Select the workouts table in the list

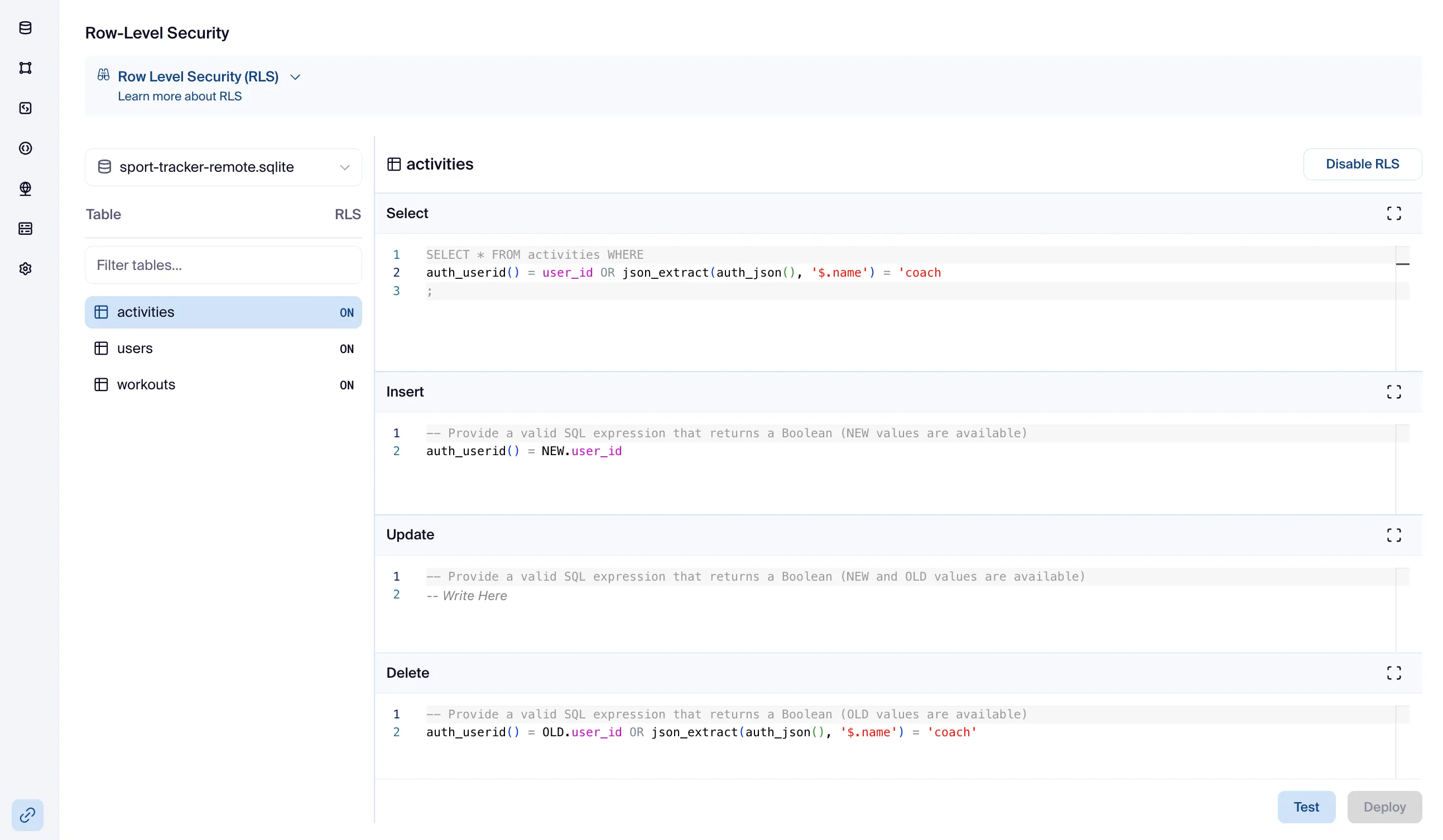coord(223,384)
